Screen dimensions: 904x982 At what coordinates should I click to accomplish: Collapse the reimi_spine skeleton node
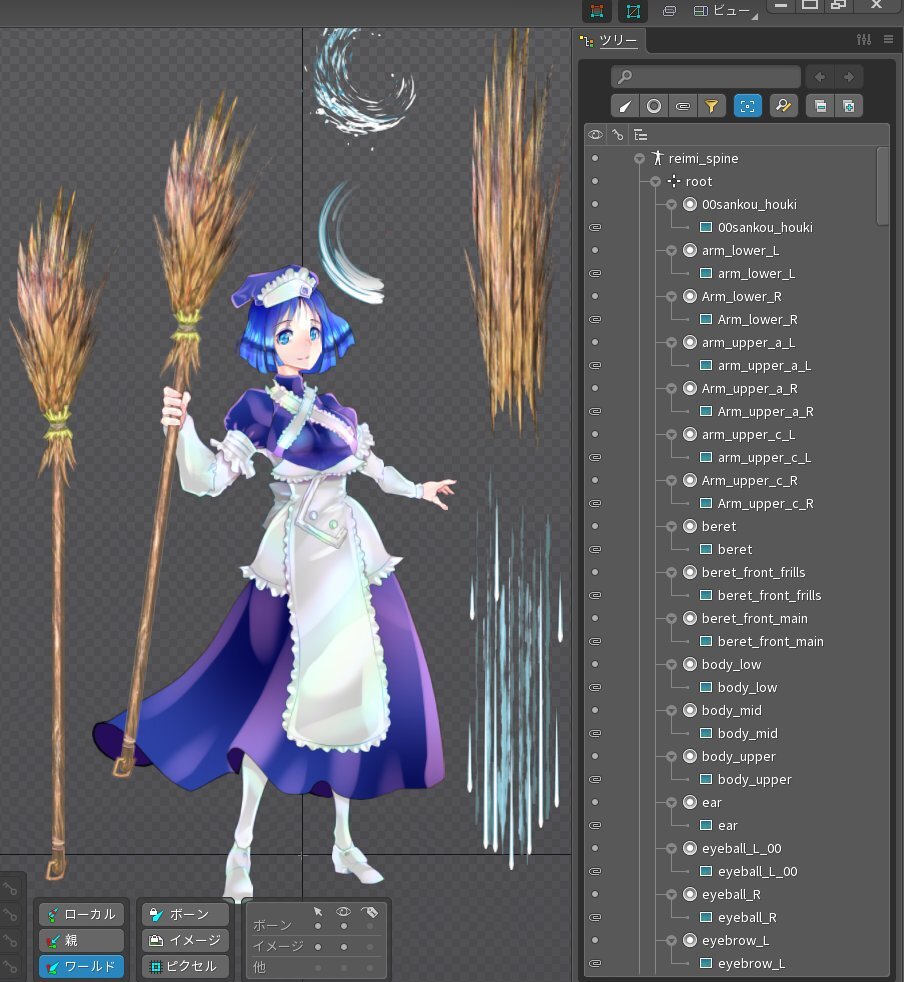[639, 159]
